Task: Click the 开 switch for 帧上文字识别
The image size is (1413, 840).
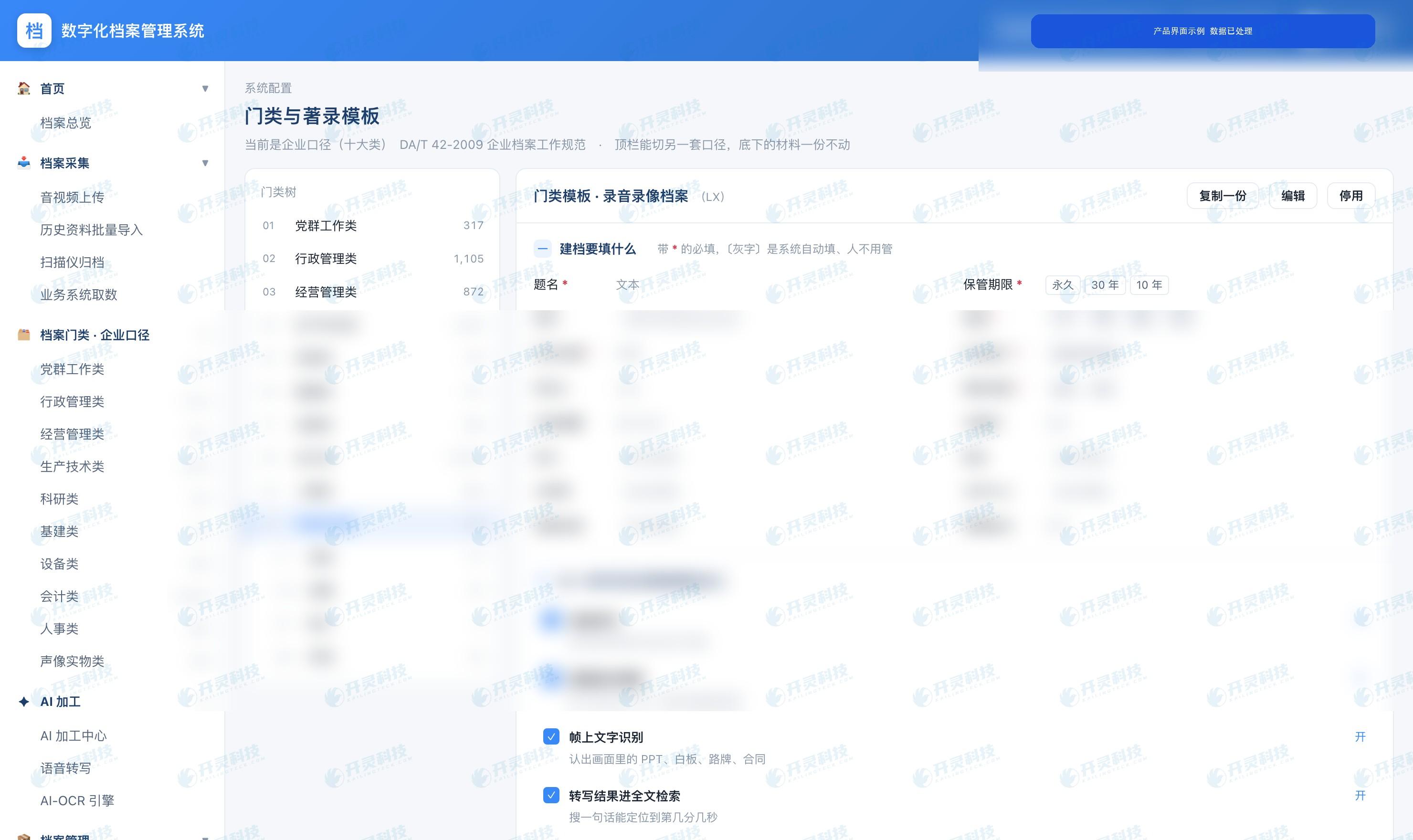Action: point(1360,736)
